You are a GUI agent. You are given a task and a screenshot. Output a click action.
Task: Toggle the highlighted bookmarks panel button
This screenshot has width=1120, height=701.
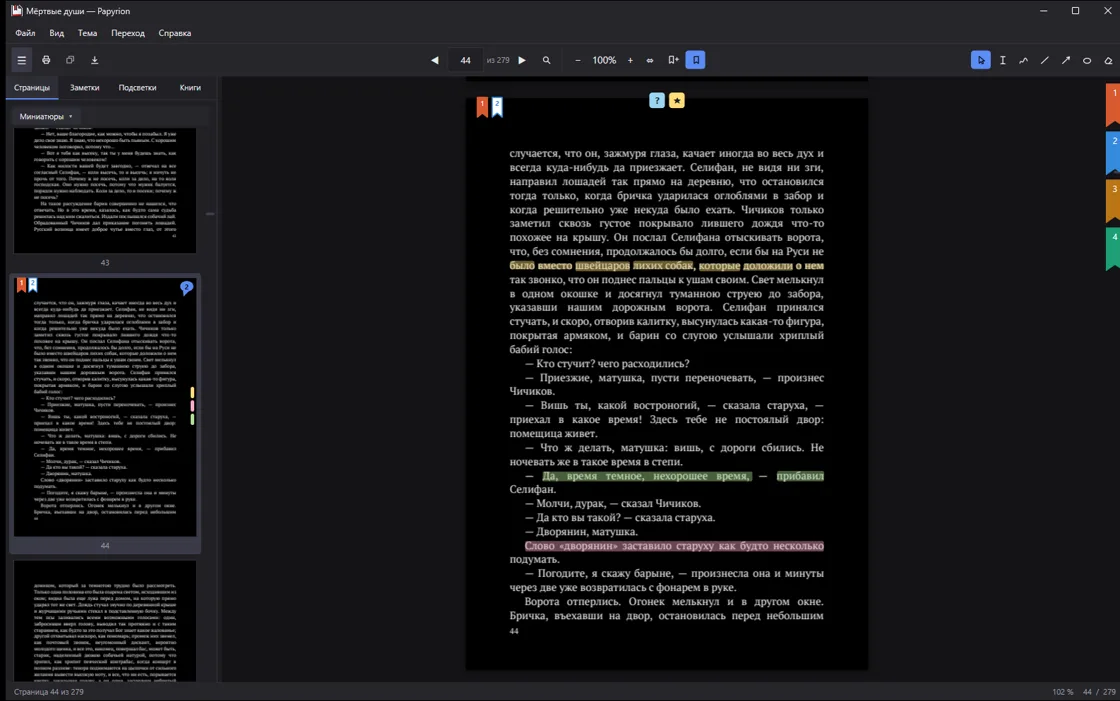695,60
